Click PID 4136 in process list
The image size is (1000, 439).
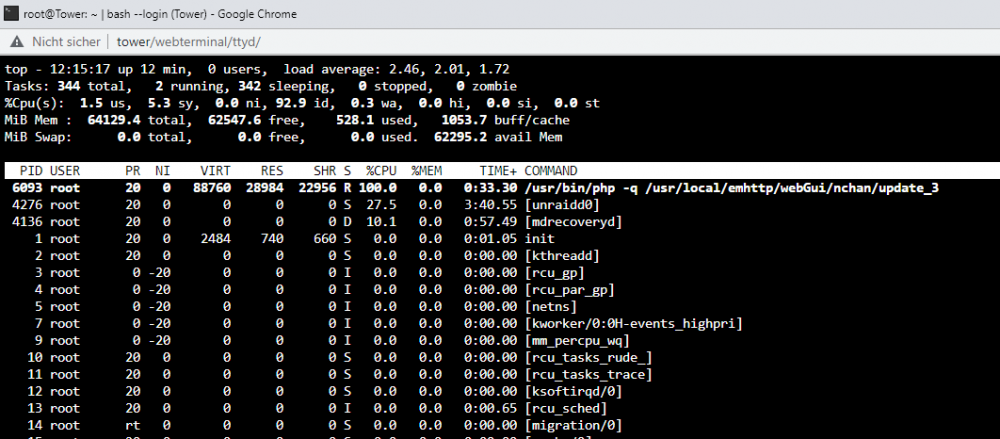point(27,221)
